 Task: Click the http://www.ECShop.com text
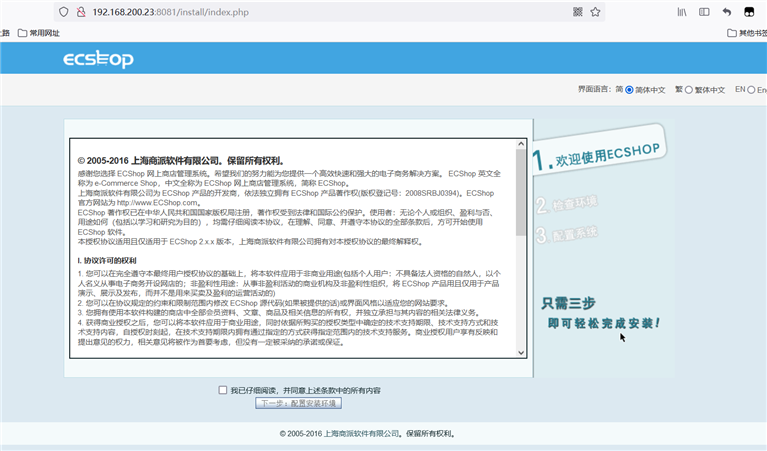point(158,203)
